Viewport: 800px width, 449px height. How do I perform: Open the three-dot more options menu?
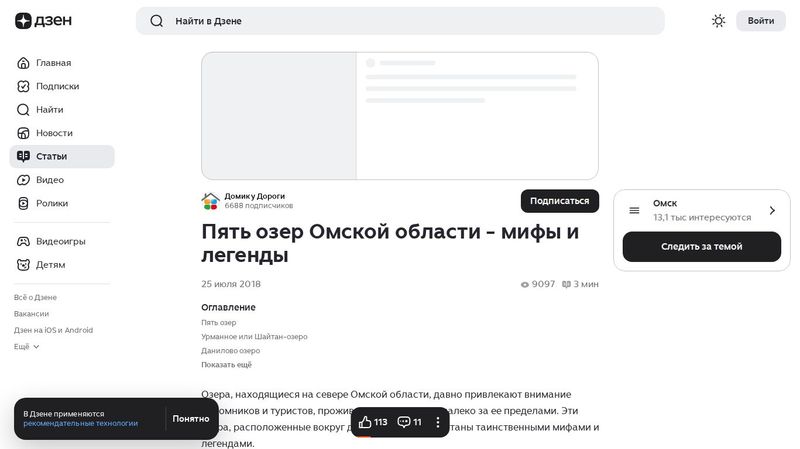tap(437, 422)
